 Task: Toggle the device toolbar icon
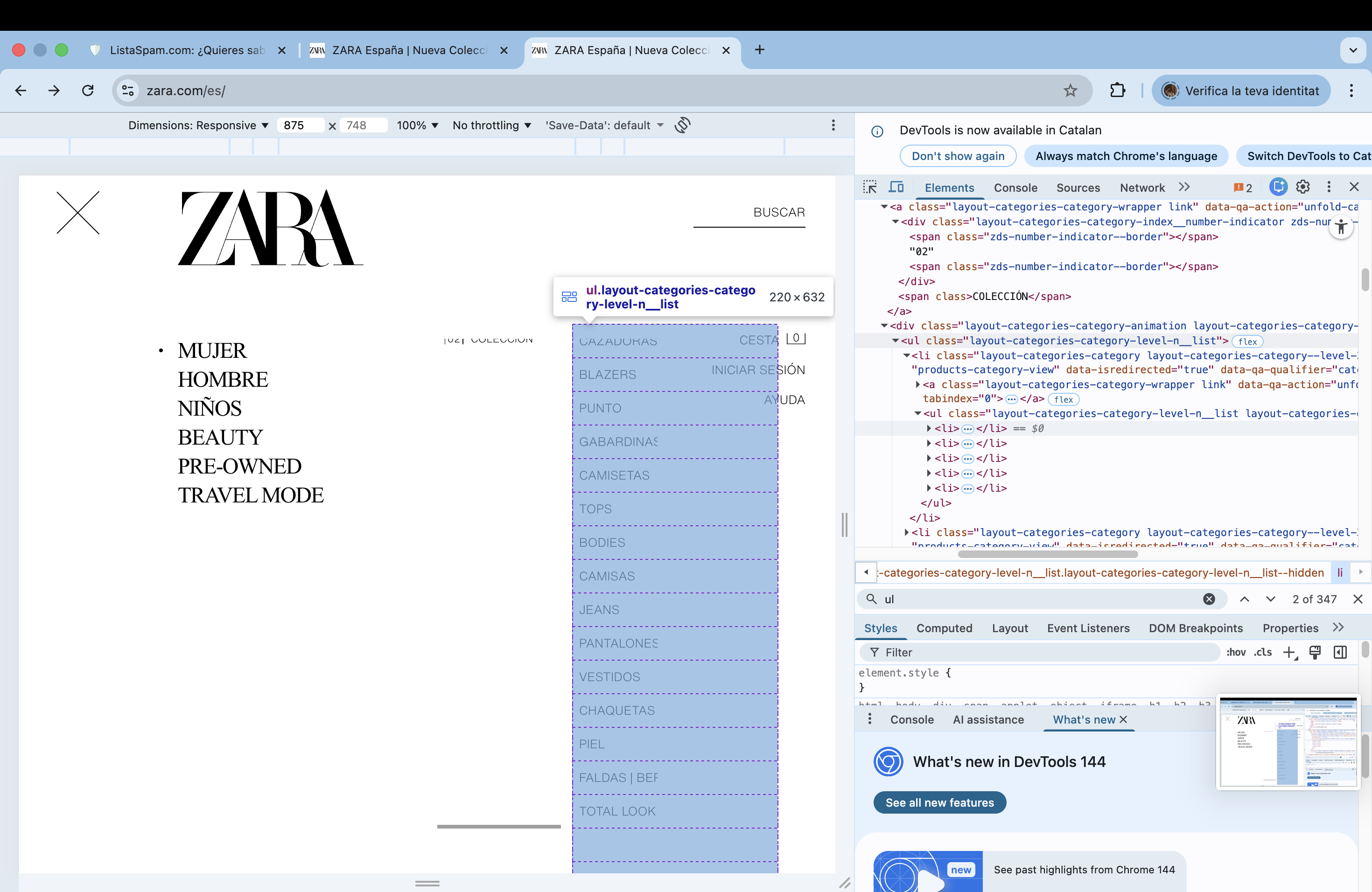point(896,187)
